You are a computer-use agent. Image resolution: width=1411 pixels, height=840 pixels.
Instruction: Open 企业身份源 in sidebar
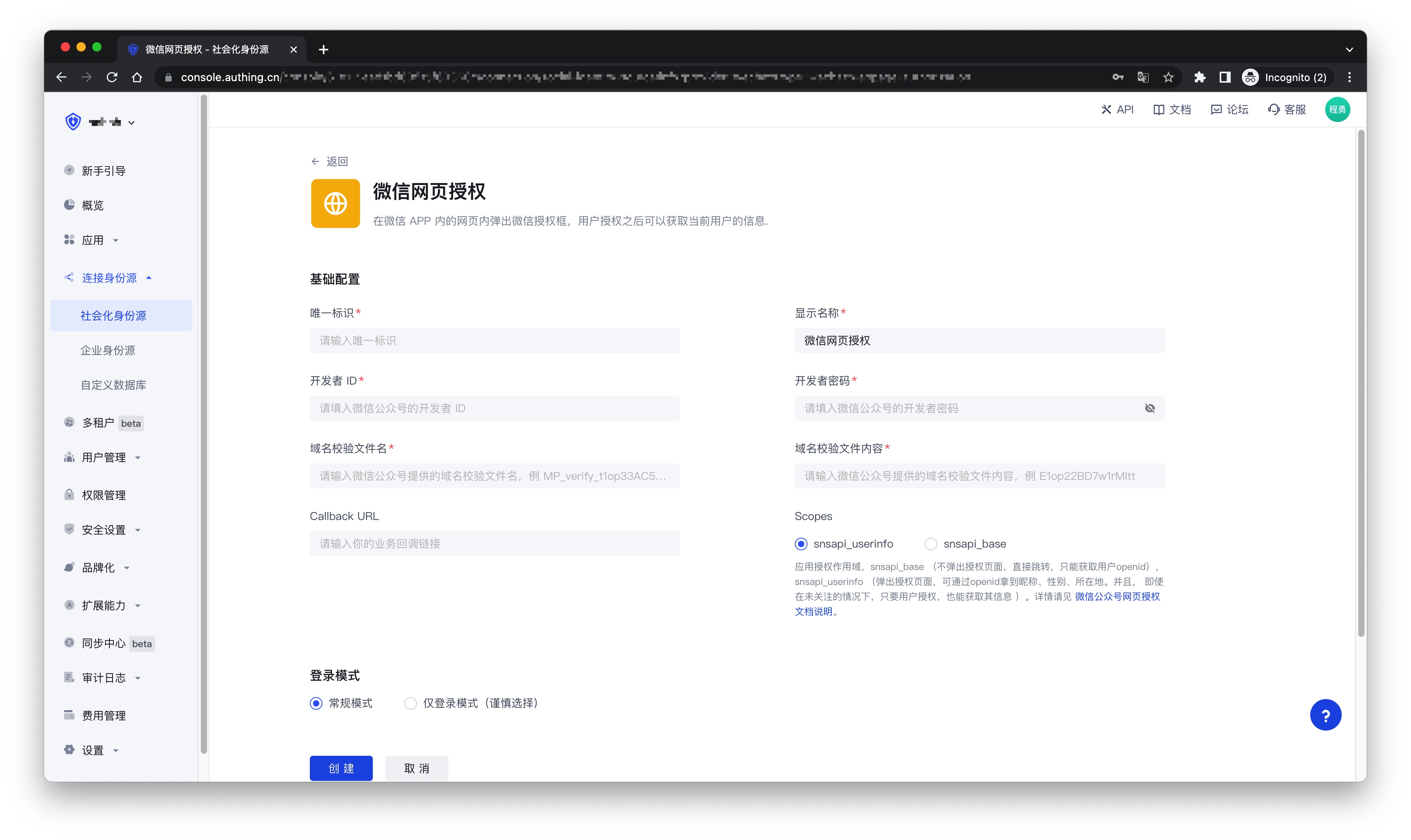coord(107,350)
